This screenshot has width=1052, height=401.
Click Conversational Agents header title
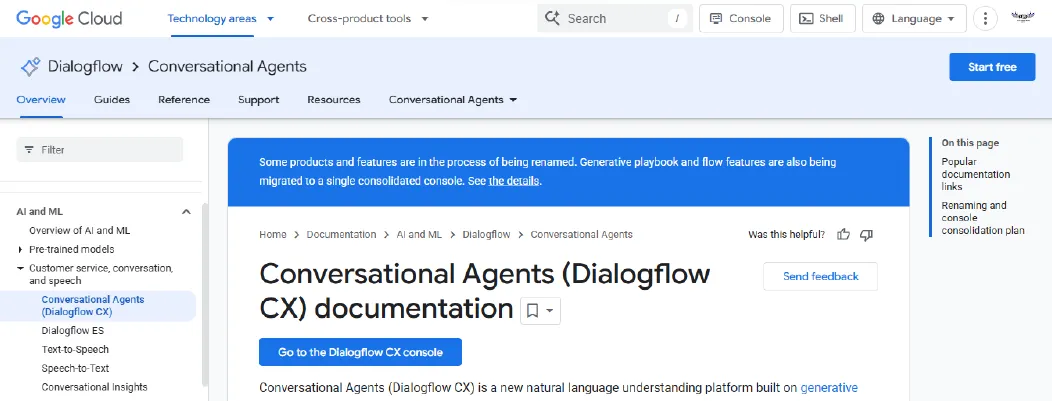point(227,66)
